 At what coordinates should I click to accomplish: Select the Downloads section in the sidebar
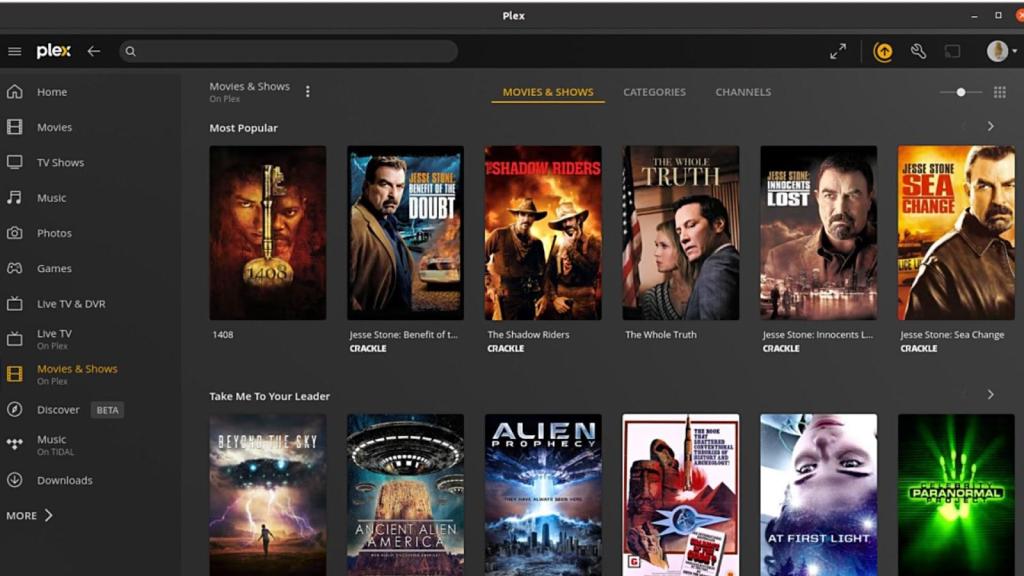(x=64, y=480)
